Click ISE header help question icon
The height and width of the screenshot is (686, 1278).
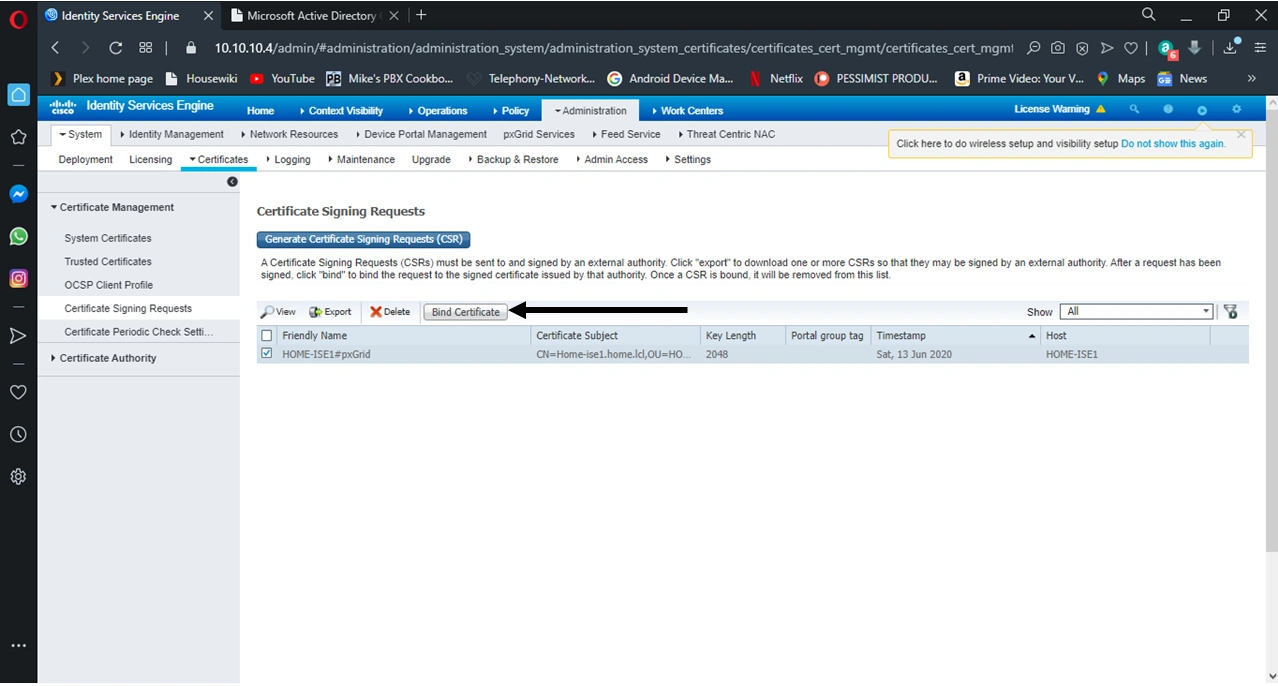click(1168, 109)
